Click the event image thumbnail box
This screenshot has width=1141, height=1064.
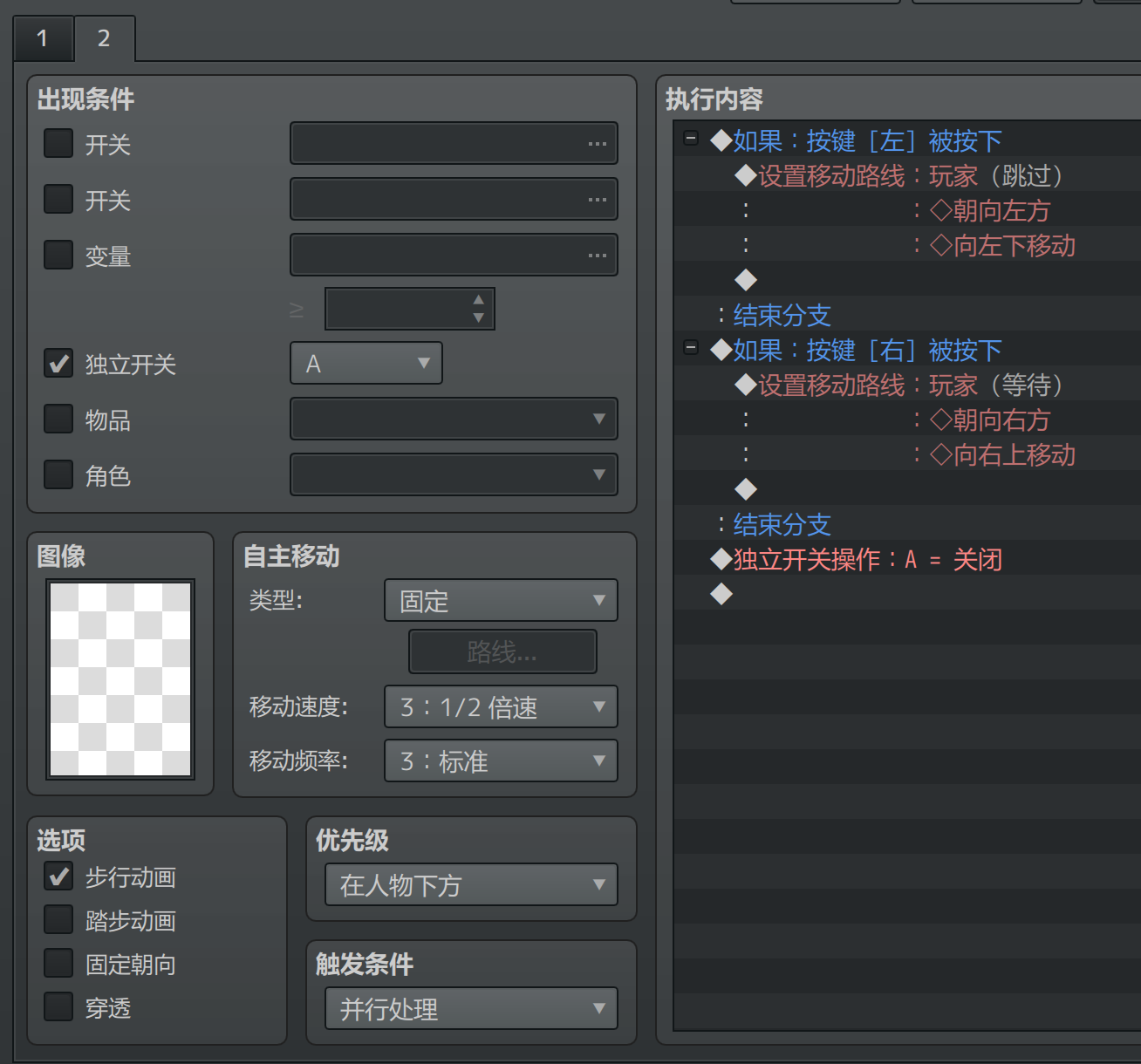(120, 679)
